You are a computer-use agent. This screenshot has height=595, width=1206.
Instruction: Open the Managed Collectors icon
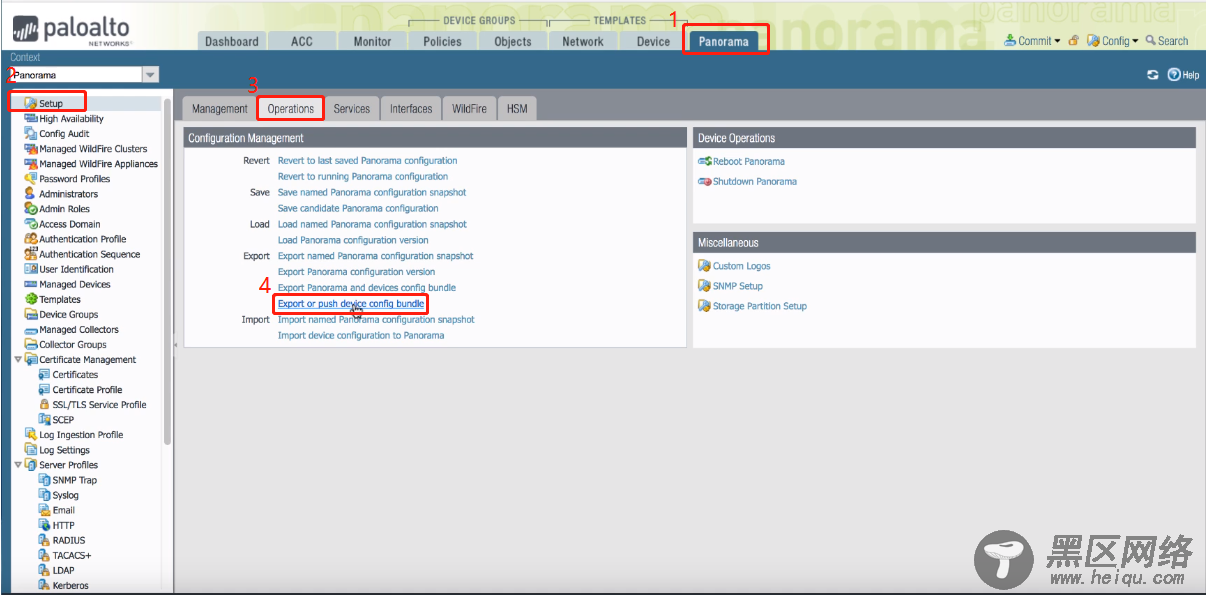(x=31, y=329)
